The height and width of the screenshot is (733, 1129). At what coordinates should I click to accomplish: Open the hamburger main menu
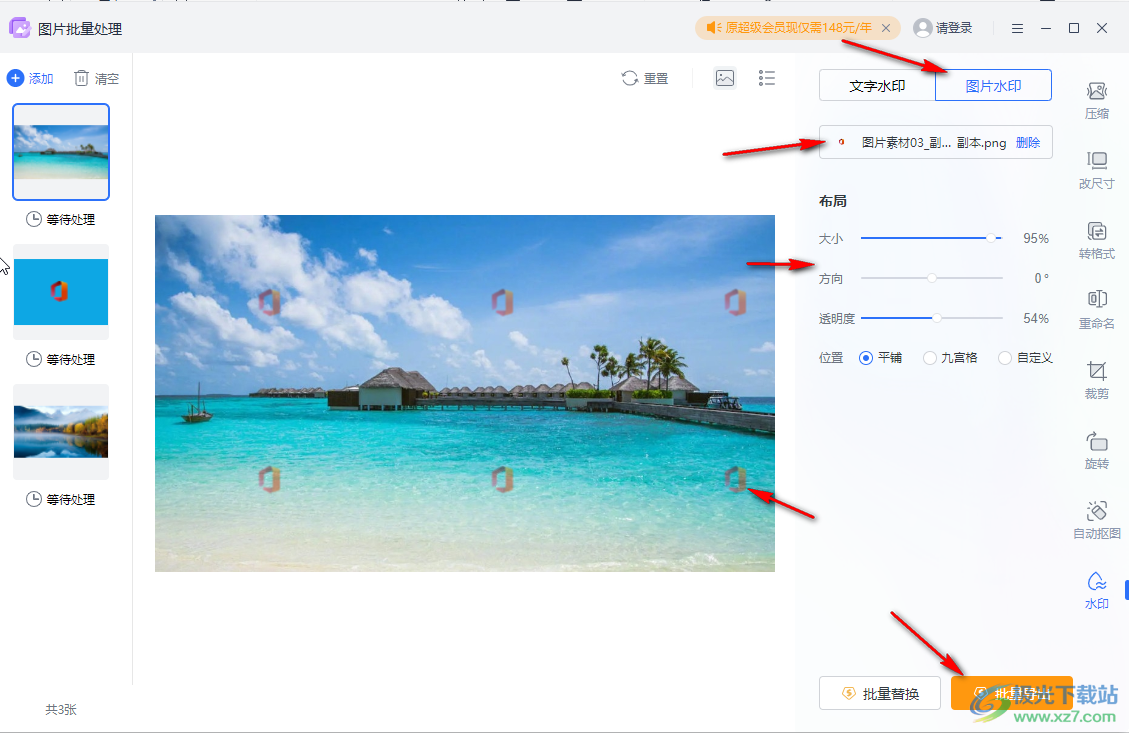coord(1017,28)
